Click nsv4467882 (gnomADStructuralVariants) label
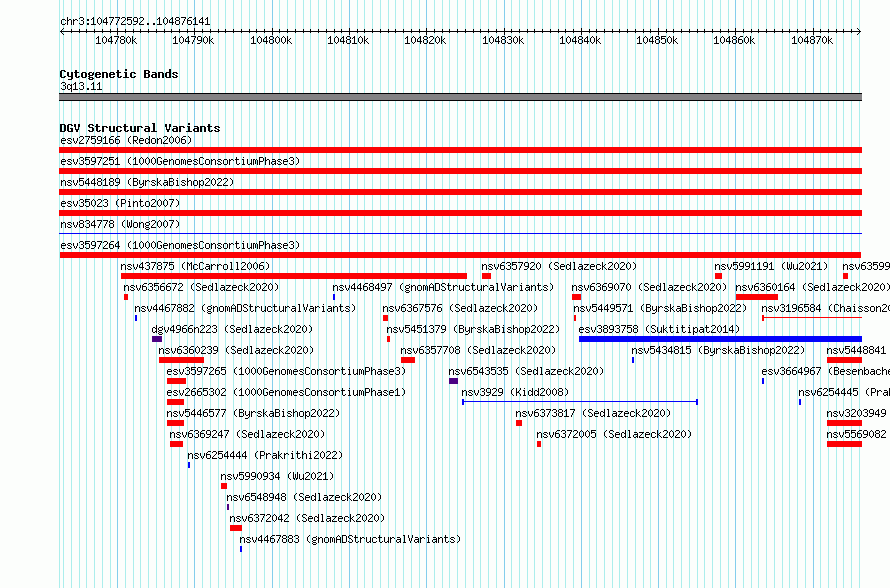Screen dimensions: 890x588 tap(245, 308)
